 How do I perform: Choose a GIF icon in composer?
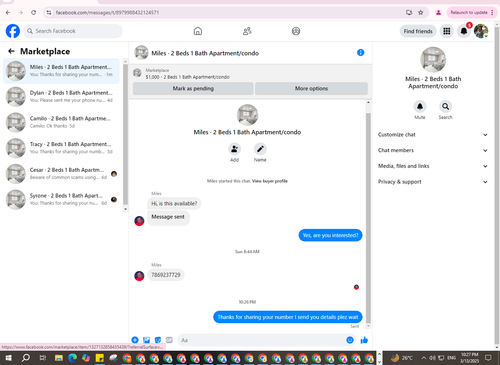tap(169, 340)
